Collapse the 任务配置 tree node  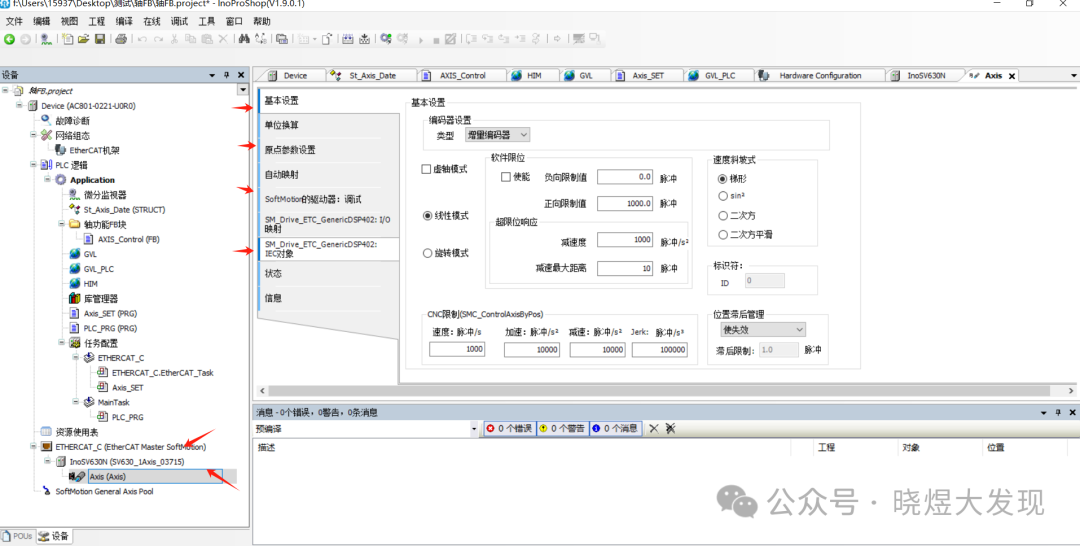62,343
